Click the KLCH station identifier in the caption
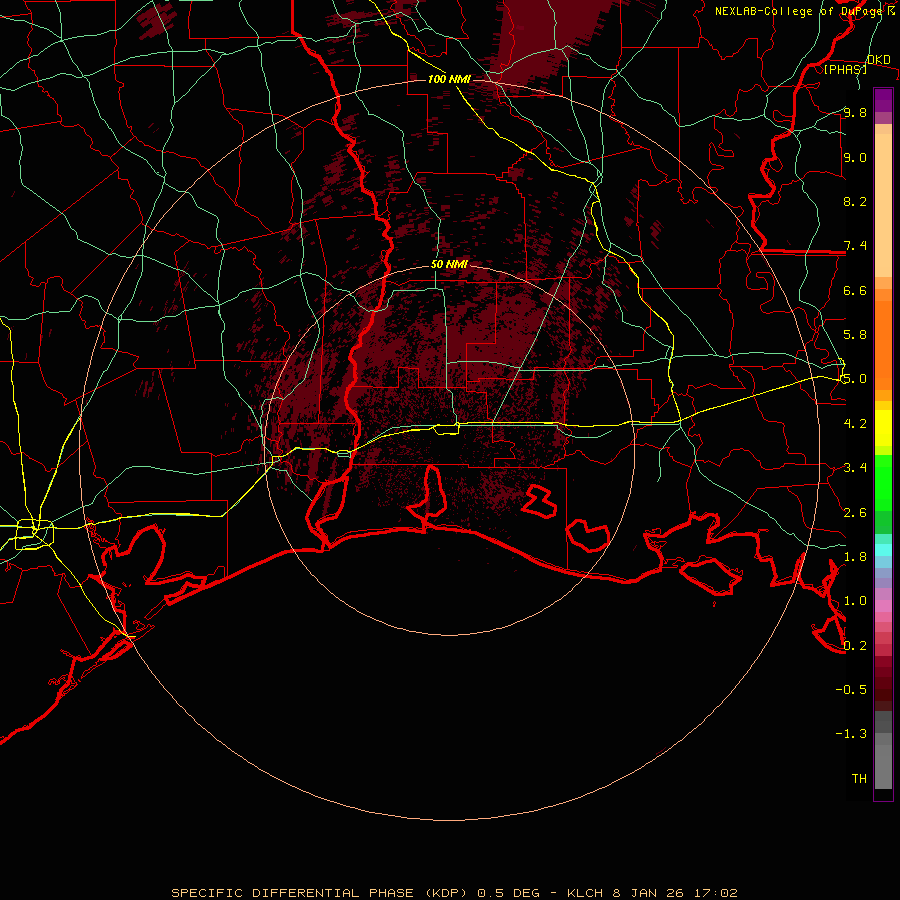Viewport: 900px width, 900px height. pos(585,893)
